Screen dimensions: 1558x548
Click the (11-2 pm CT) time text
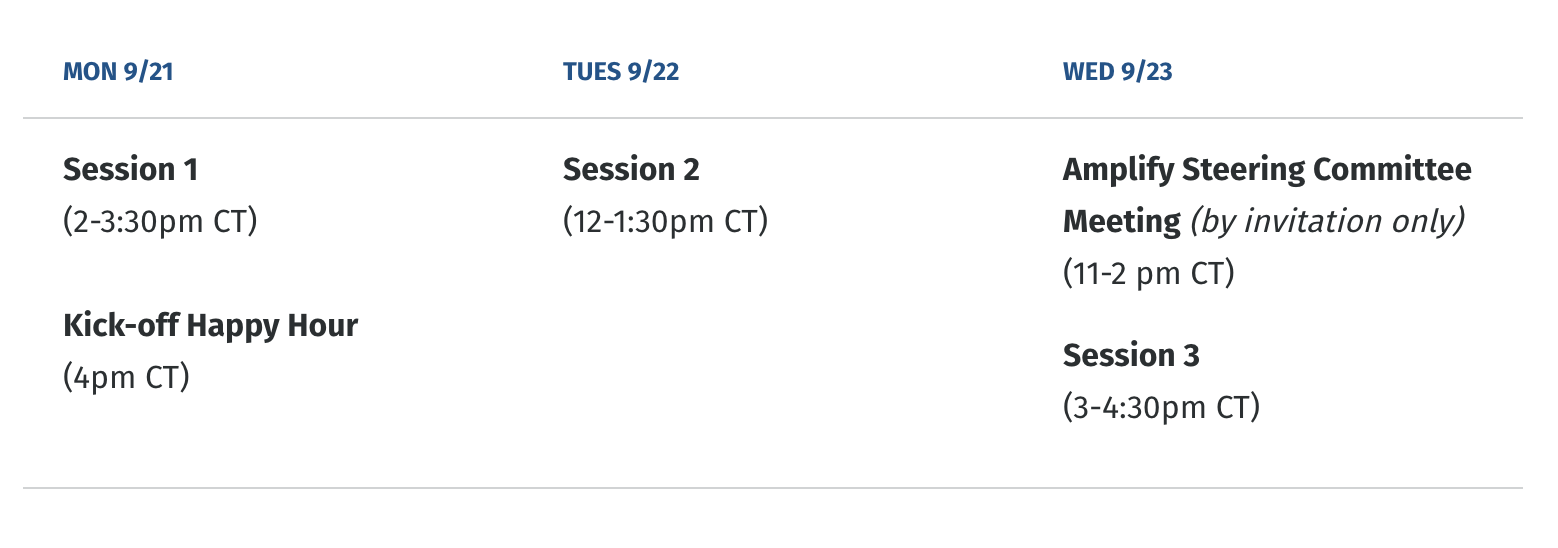[x=1148, y=273]
